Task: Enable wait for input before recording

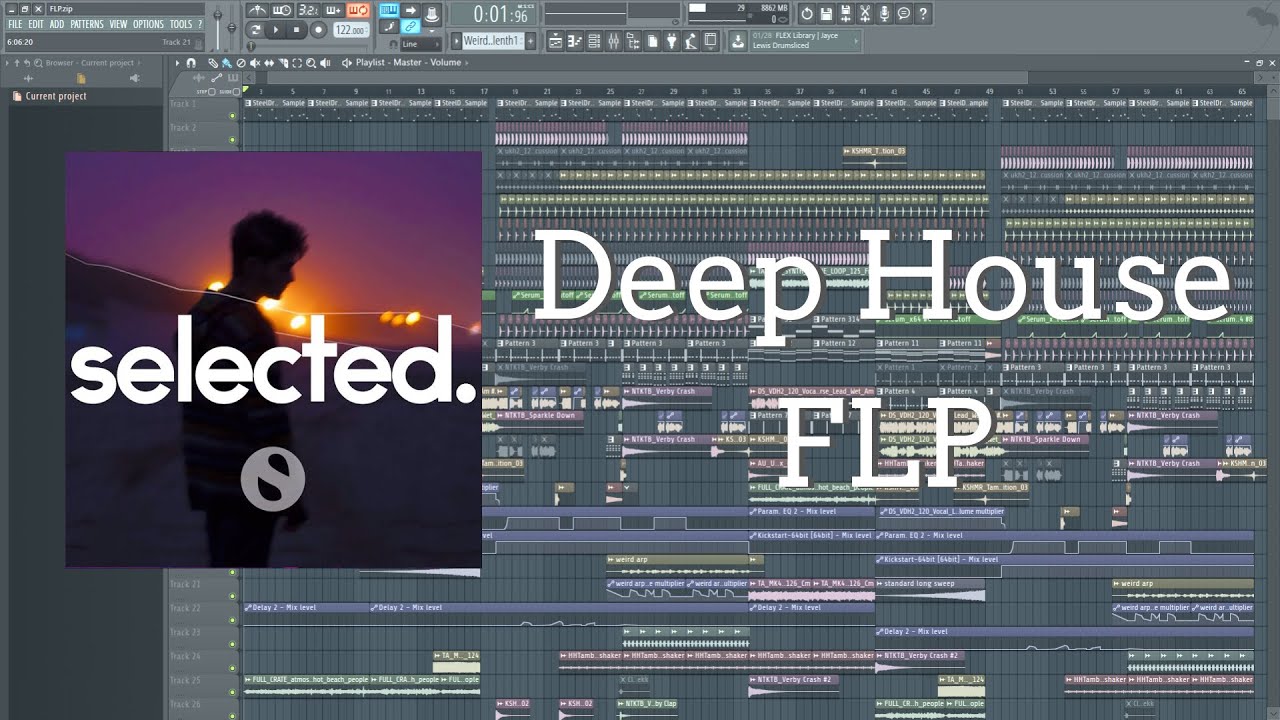Action: (282, 11)
